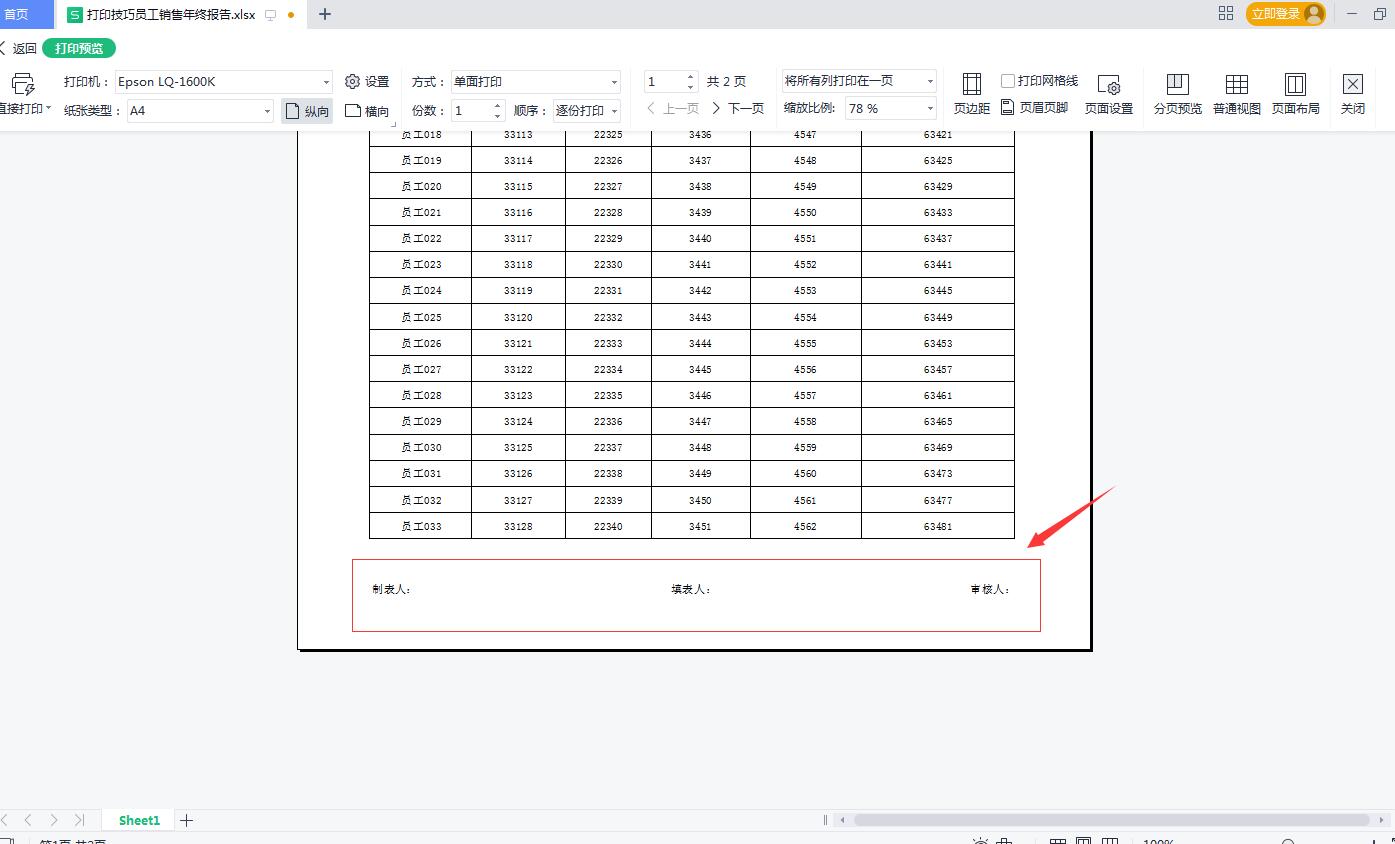Decrease page number with down arrow
Image resolution: width=1395 pixels, height=844 pixels.
click(690, 87)
